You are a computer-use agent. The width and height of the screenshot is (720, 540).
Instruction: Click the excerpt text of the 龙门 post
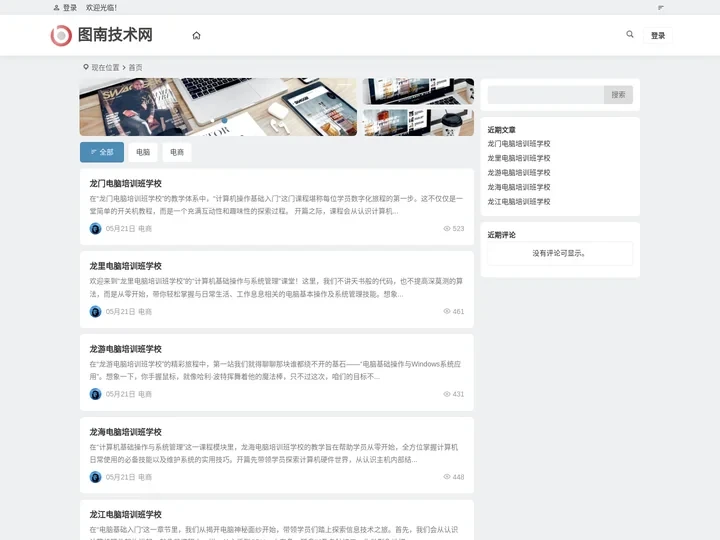click(276, 205)
